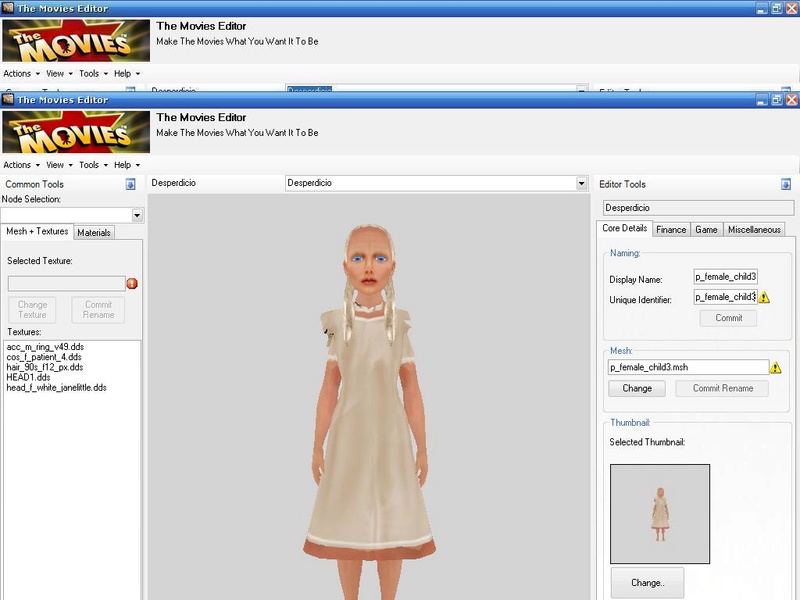The width and height of the screenshot is (800, 600).
Task: Select hair_90s_f12_px.dds texture
Action: (44, 367)
